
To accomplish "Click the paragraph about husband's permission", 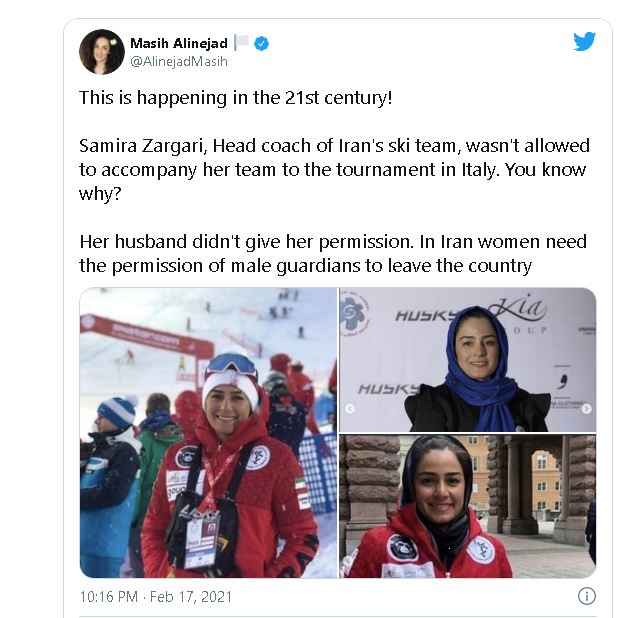I will tap(333, 254).
